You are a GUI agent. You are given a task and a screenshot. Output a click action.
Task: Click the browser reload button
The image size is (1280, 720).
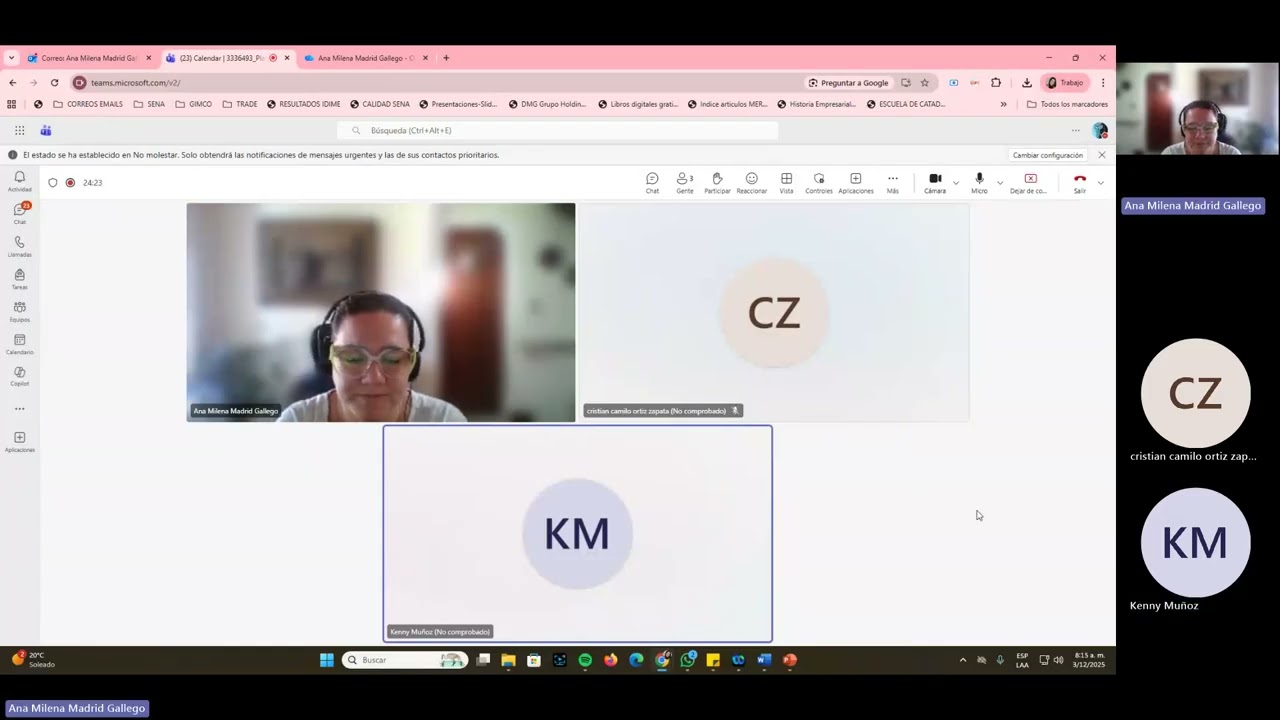pyautogui.click(x=54, y=83)
